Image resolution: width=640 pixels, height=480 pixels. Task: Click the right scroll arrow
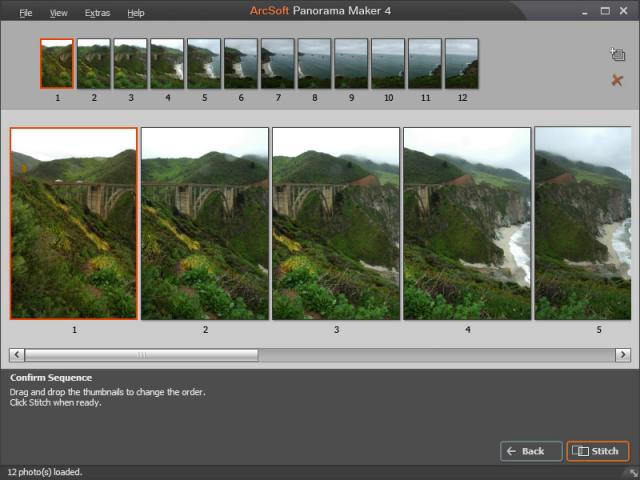coord(623,355)
